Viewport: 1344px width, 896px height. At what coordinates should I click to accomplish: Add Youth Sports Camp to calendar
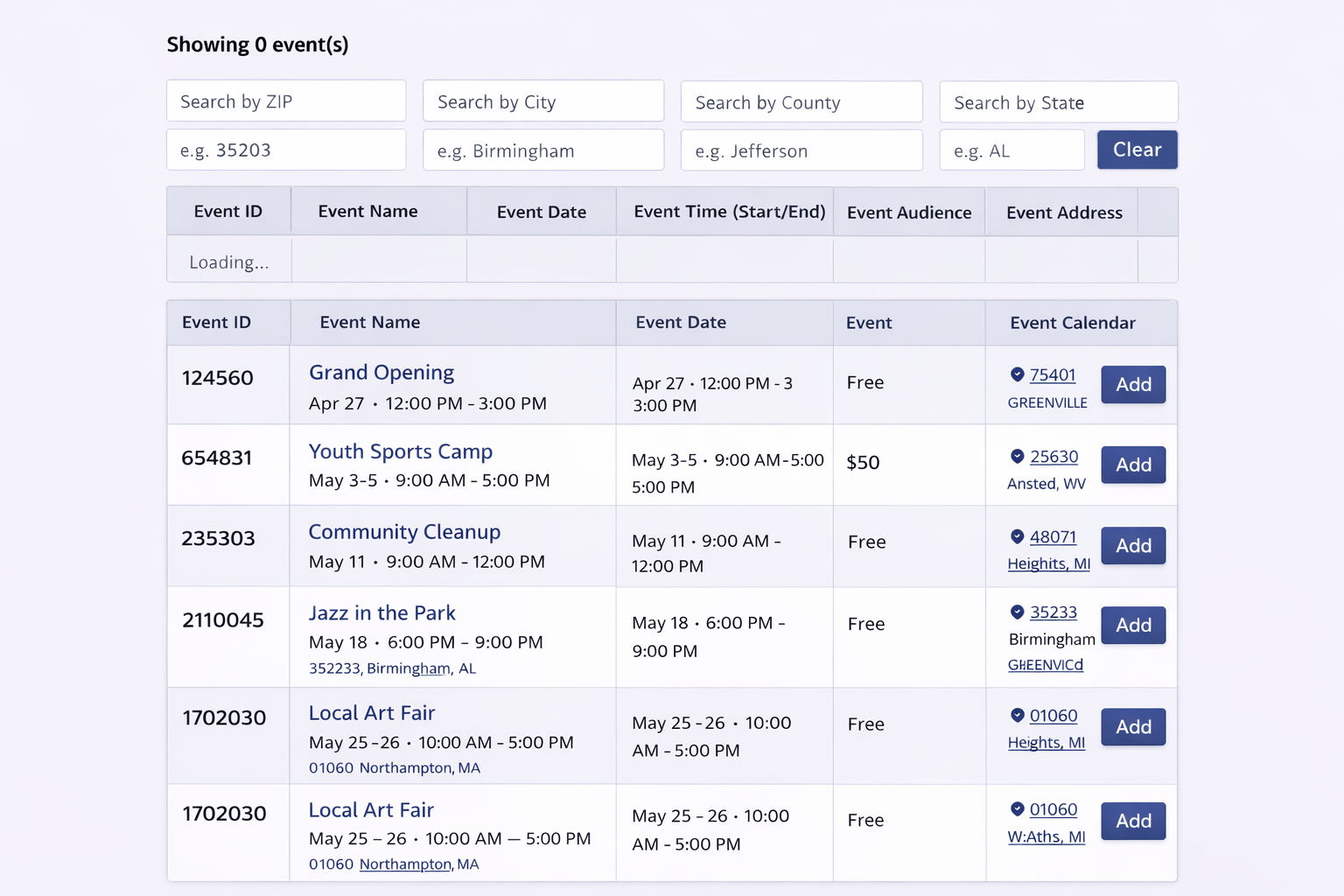1133,465
